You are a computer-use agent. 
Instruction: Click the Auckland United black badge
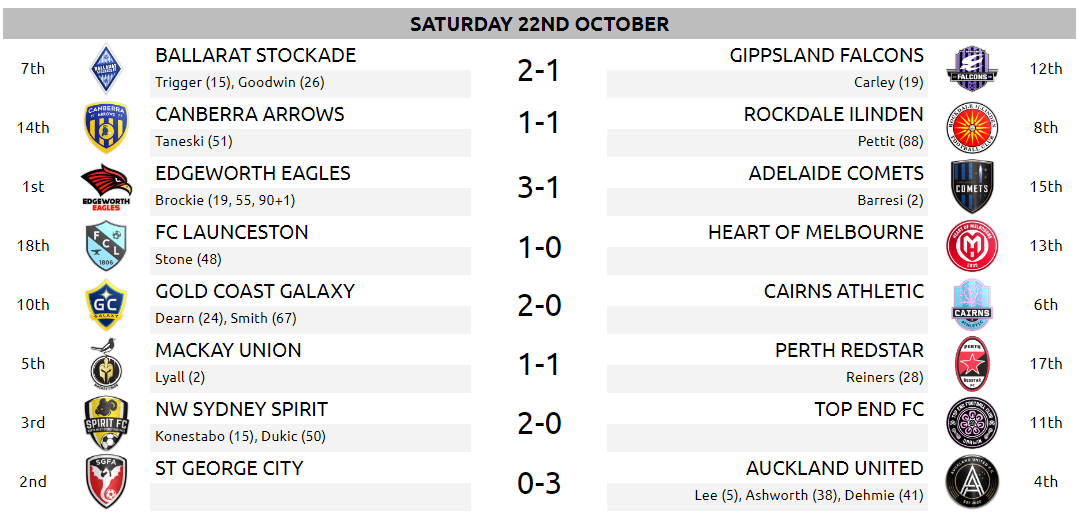(x=971, y=482)
